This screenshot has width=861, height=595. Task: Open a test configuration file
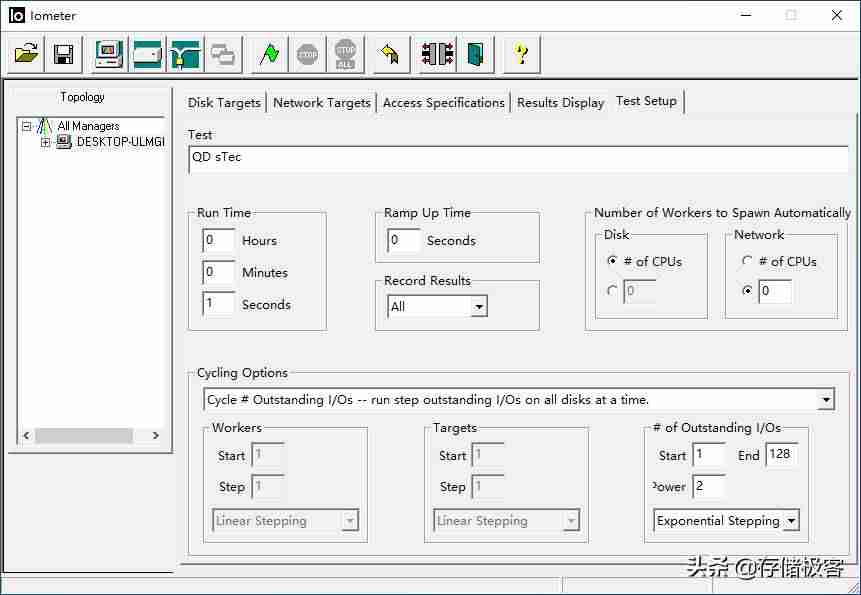26,54
